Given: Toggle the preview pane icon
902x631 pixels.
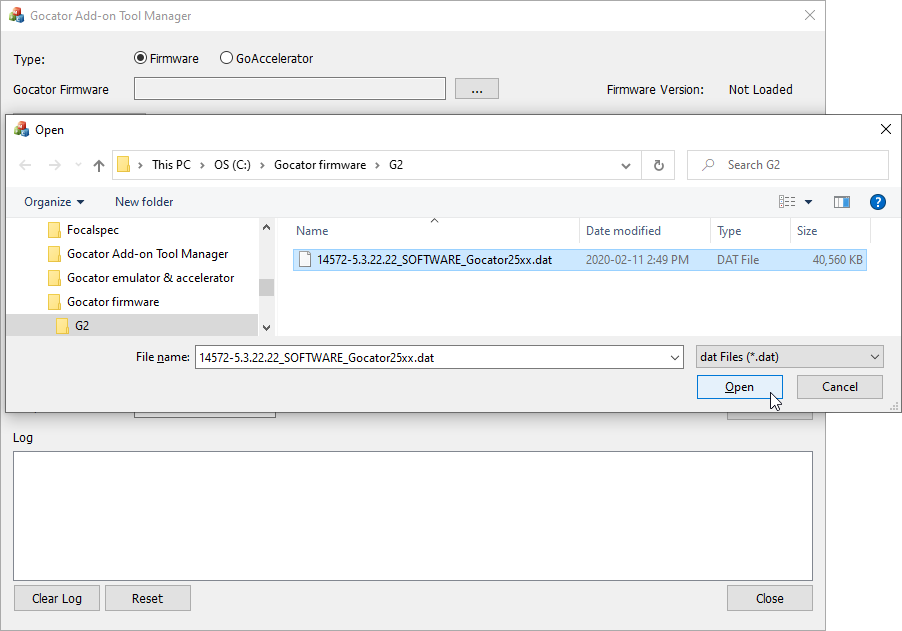Looking at the screenshot, I should coord(842,202).
